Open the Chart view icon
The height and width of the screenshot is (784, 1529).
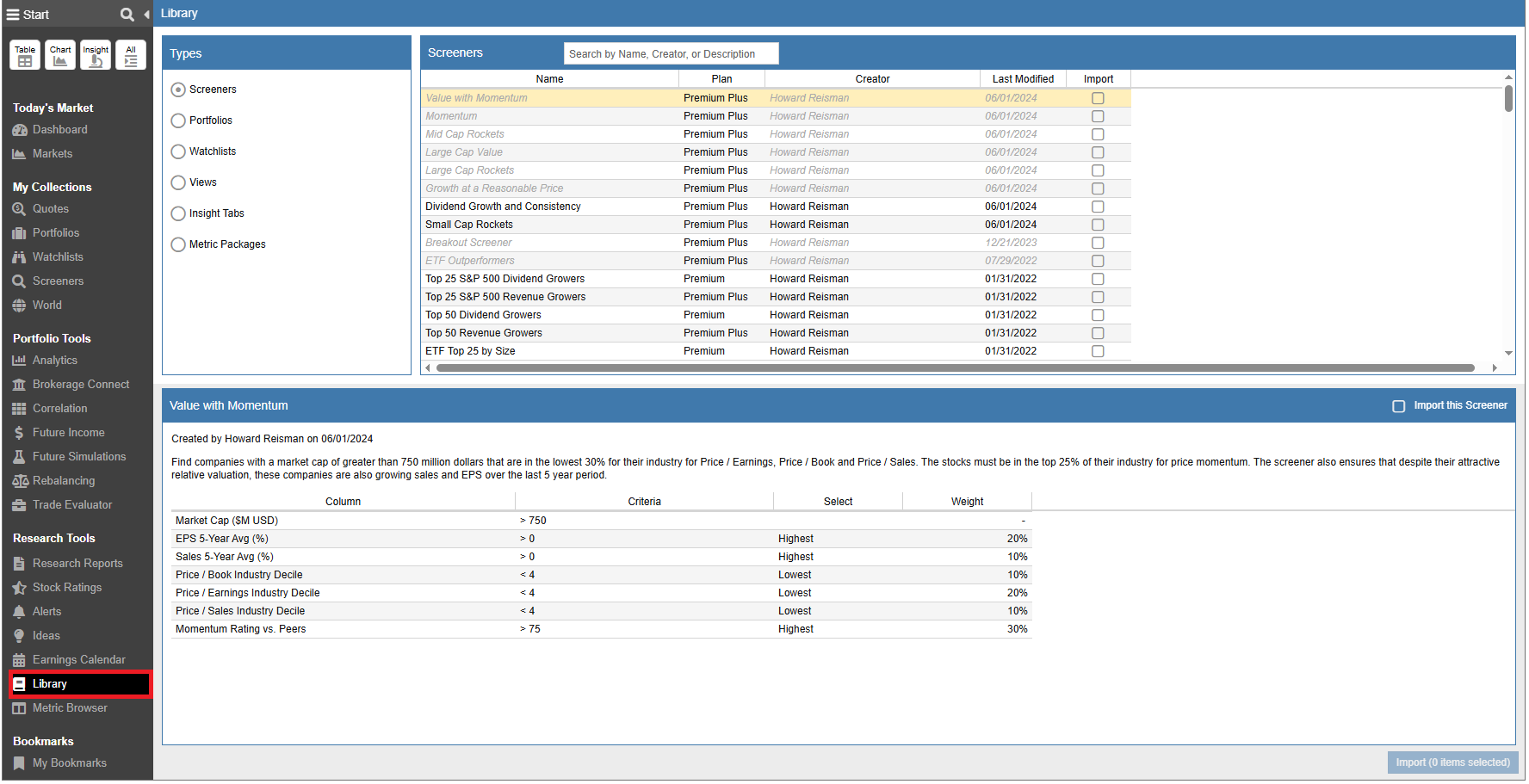(x=60, y=55)
